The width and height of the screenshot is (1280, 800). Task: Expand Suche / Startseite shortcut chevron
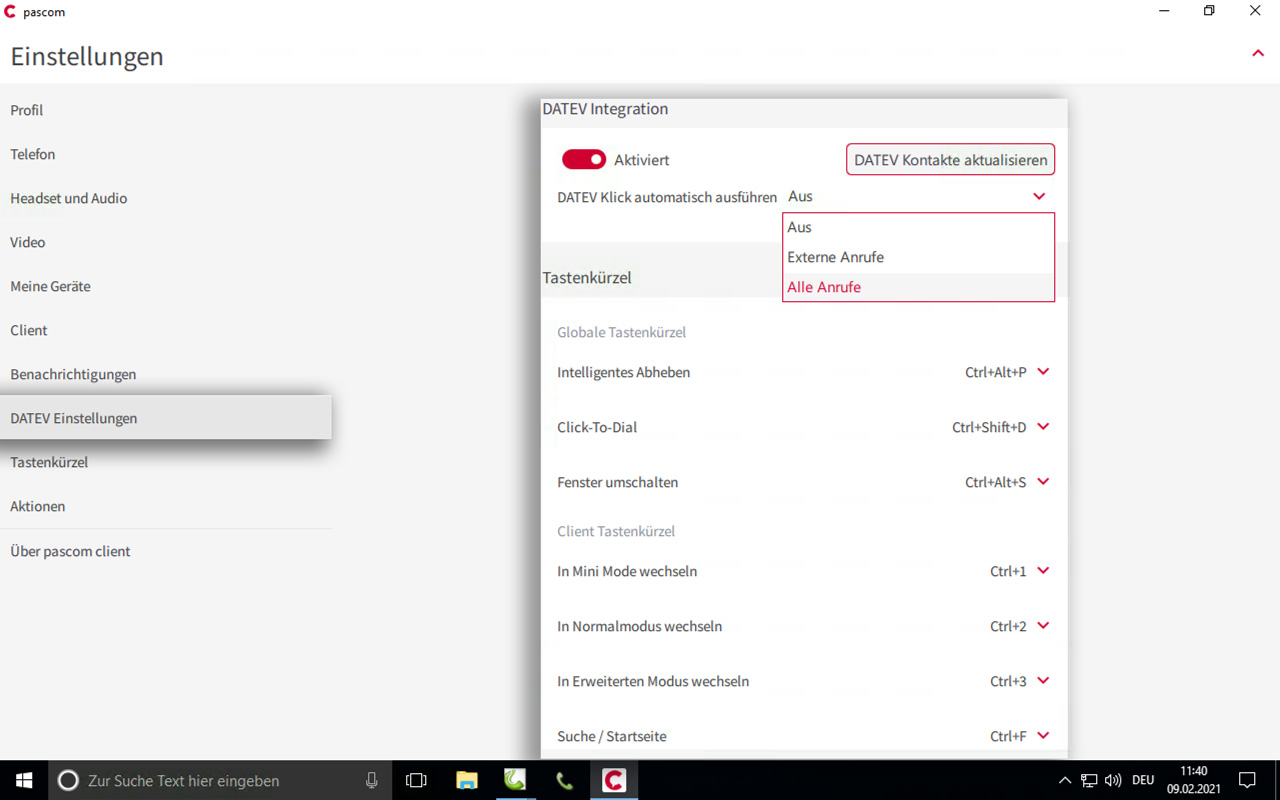[x=1043, y=735]
